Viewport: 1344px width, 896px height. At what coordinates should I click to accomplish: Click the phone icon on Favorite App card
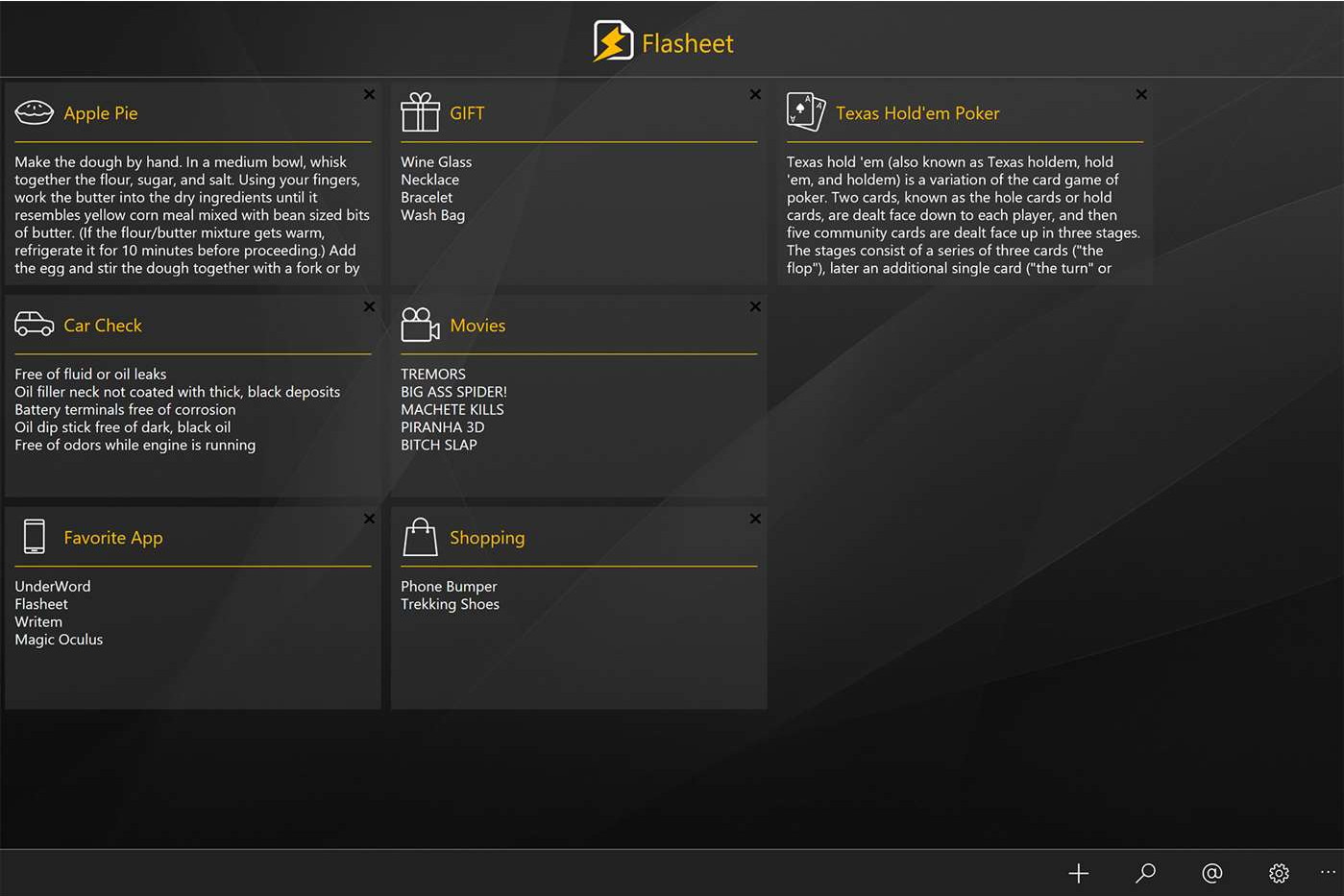coord(35,537)
